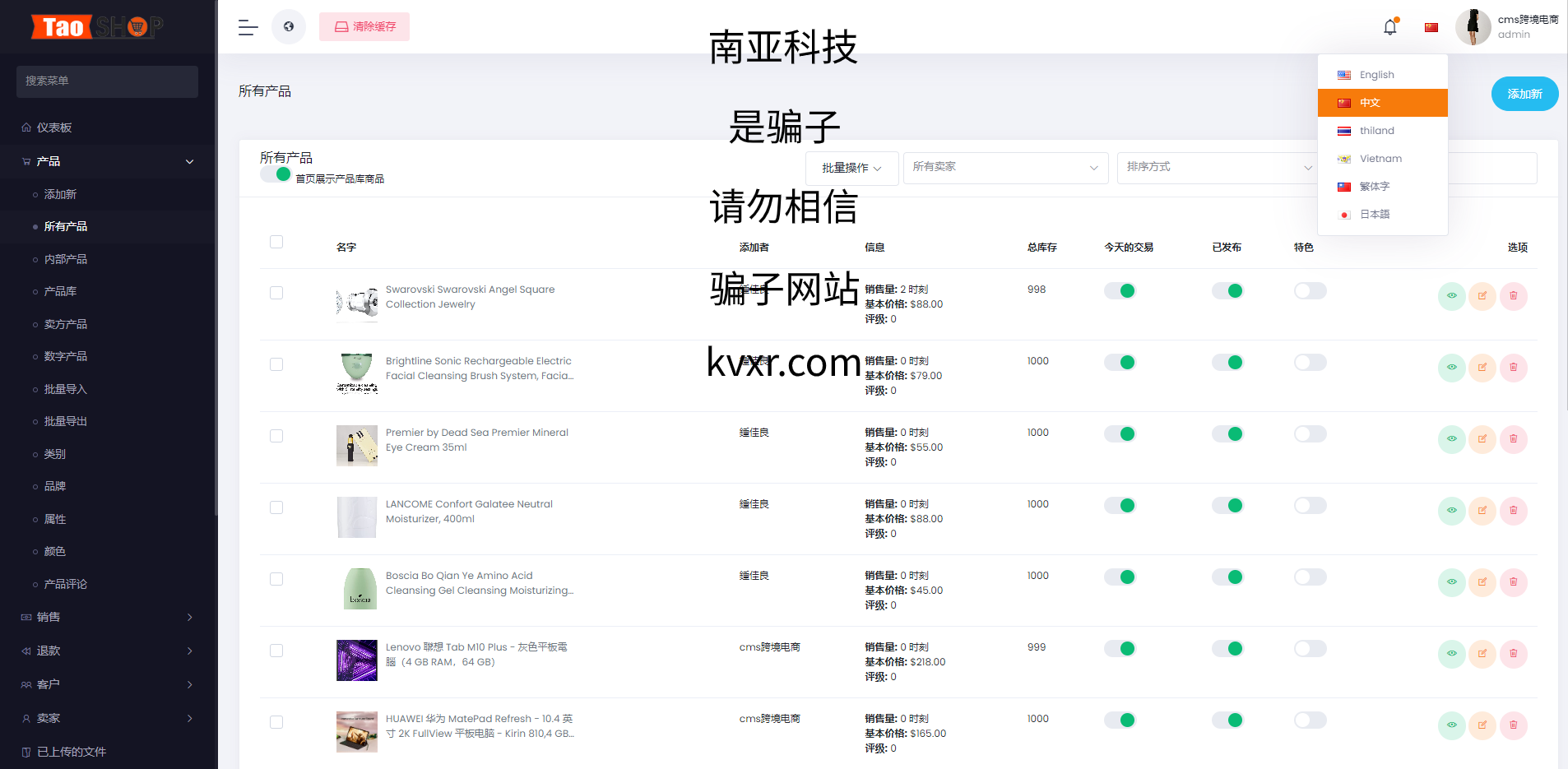
Task: Toggle 首页展示产品库商品 switch
Action: [x=276, y=174]
